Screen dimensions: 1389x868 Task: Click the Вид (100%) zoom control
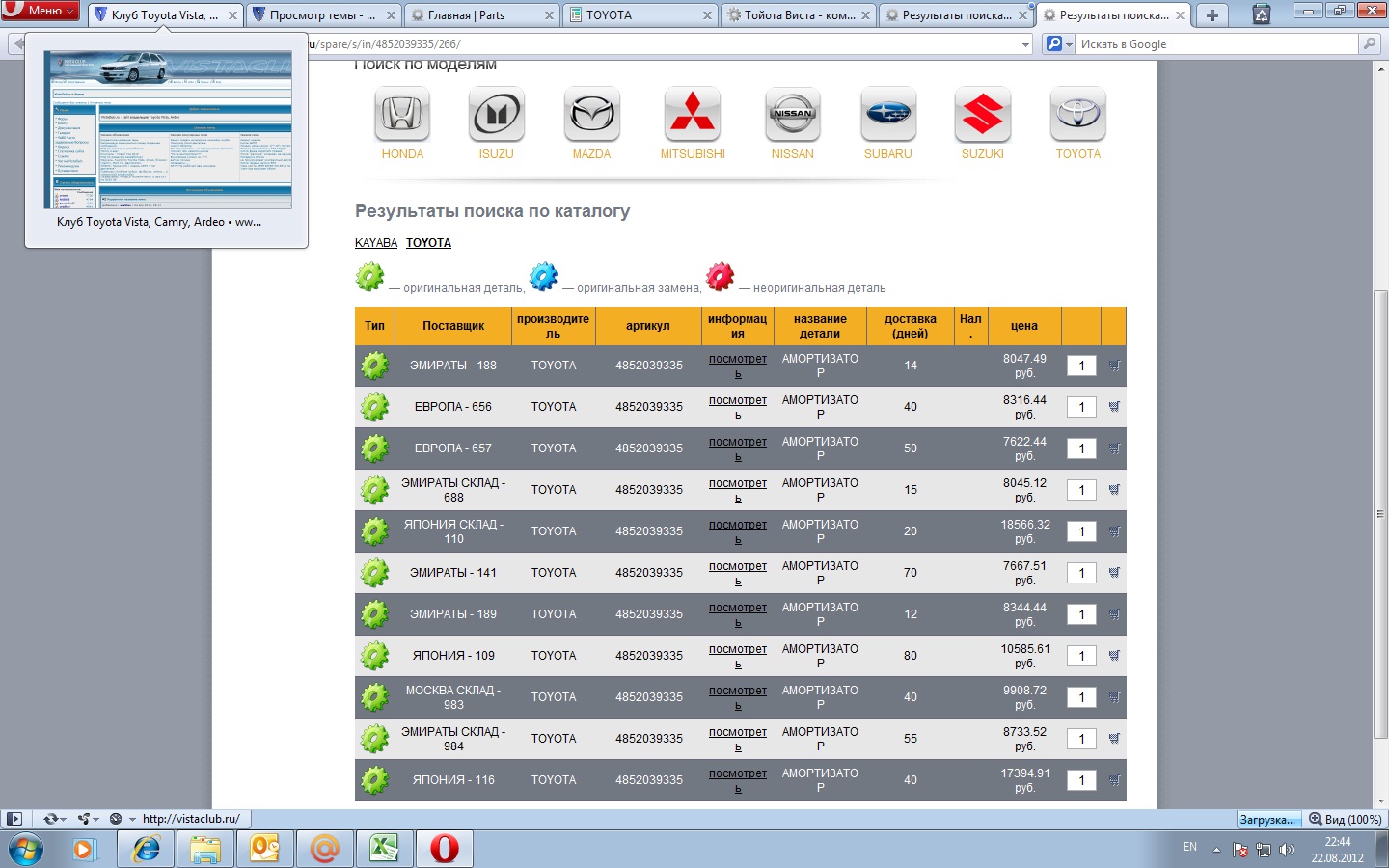(x=1346, y=819)
